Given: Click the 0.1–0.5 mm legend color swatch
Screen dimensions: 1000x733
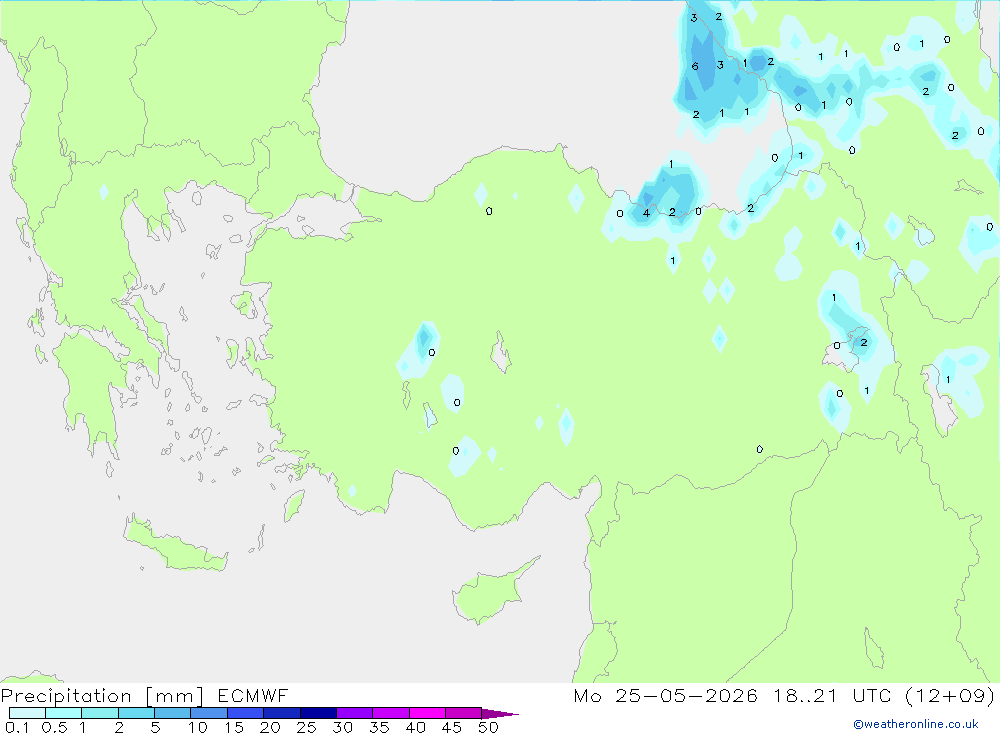Looking at the screenshot, I should 27,713.
